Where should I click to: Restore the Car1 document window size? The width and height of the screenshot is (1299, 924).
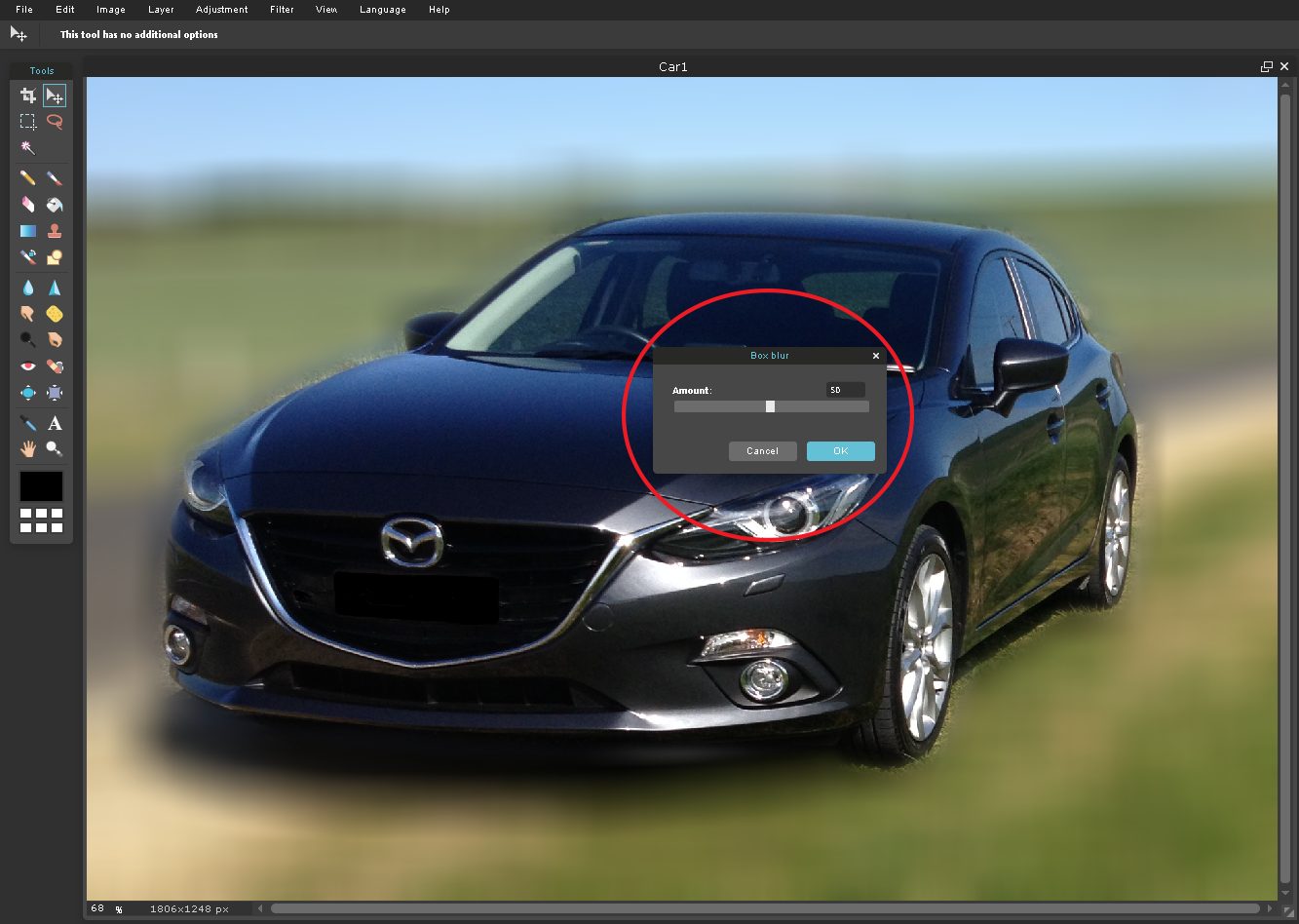pyautogui.click(x=1267, y=66)
